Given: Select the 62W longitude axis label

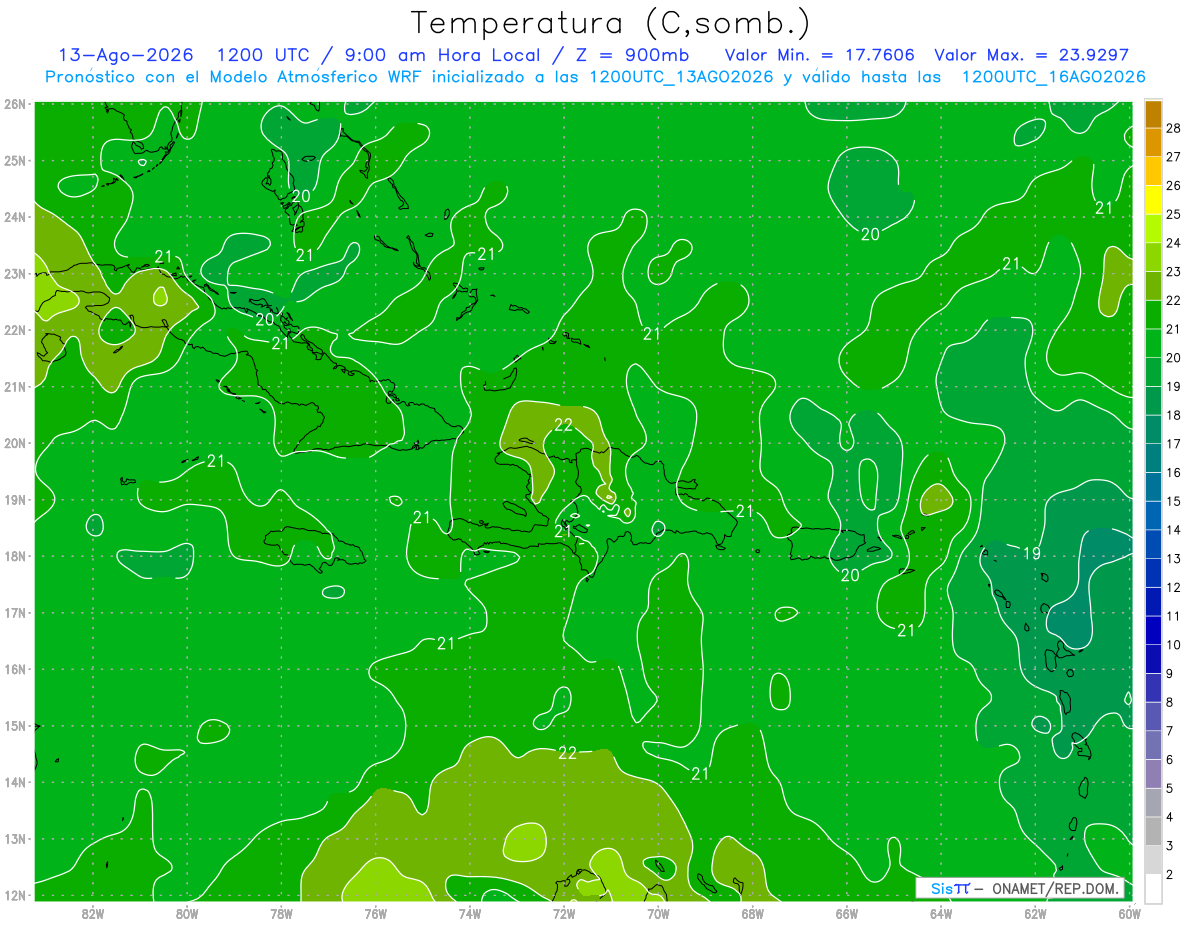Looking at the screenshot, I should (1035, 913).
